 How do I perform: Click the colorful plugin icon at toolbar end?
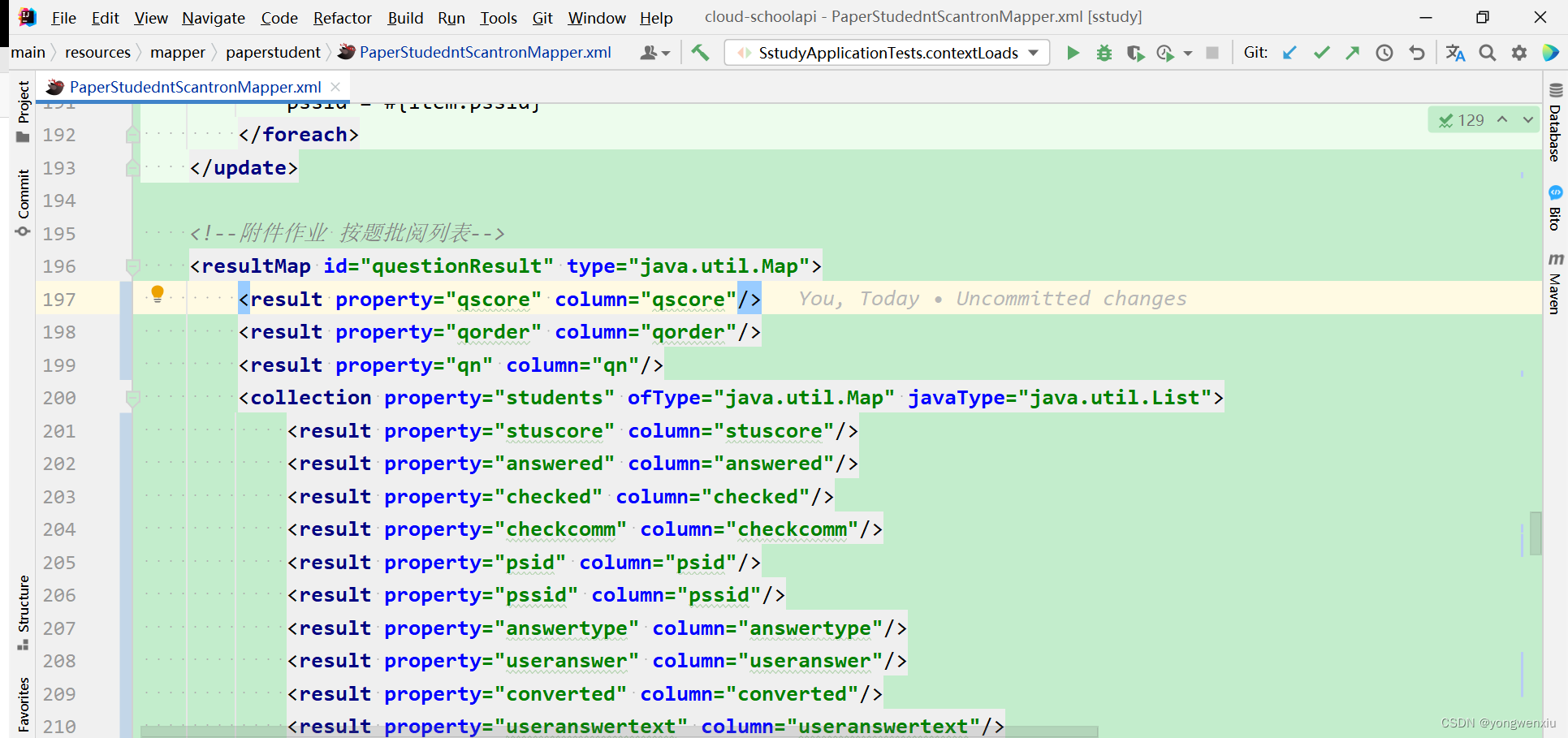click(1550, 53)
